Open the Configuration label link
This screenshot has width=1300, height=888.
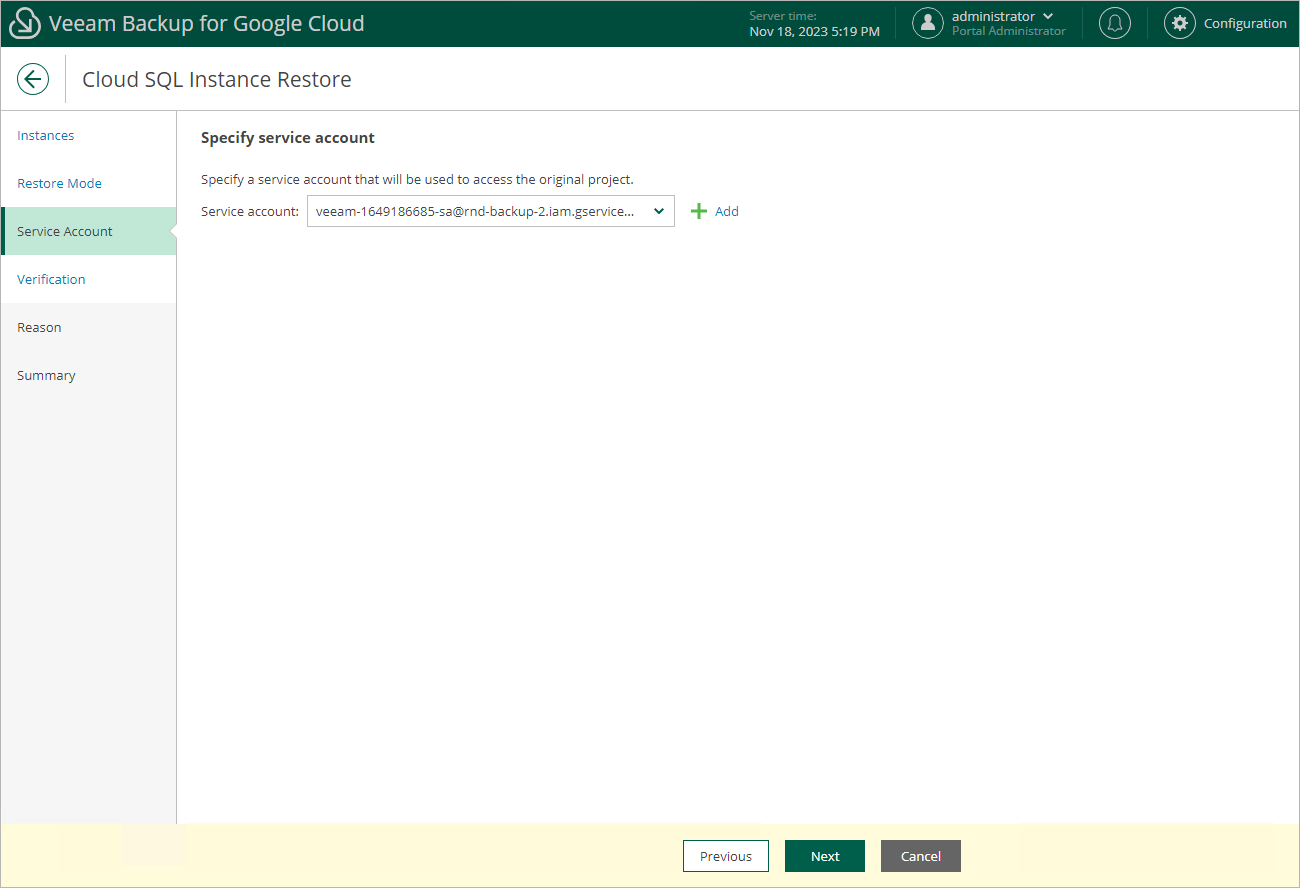point(1245,23)
